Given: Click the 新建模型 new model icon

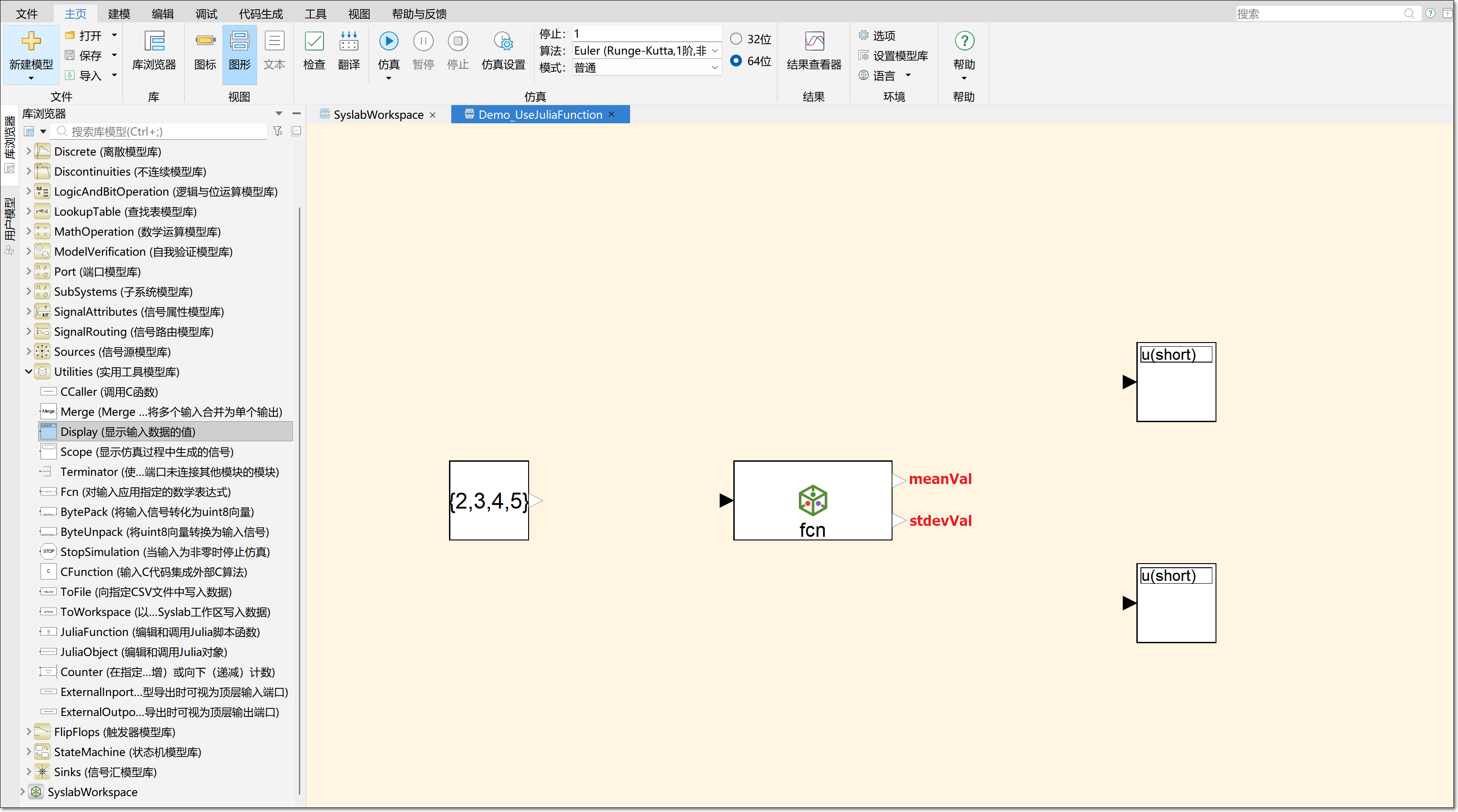Looking at the screenshot, I should [31, 41].
